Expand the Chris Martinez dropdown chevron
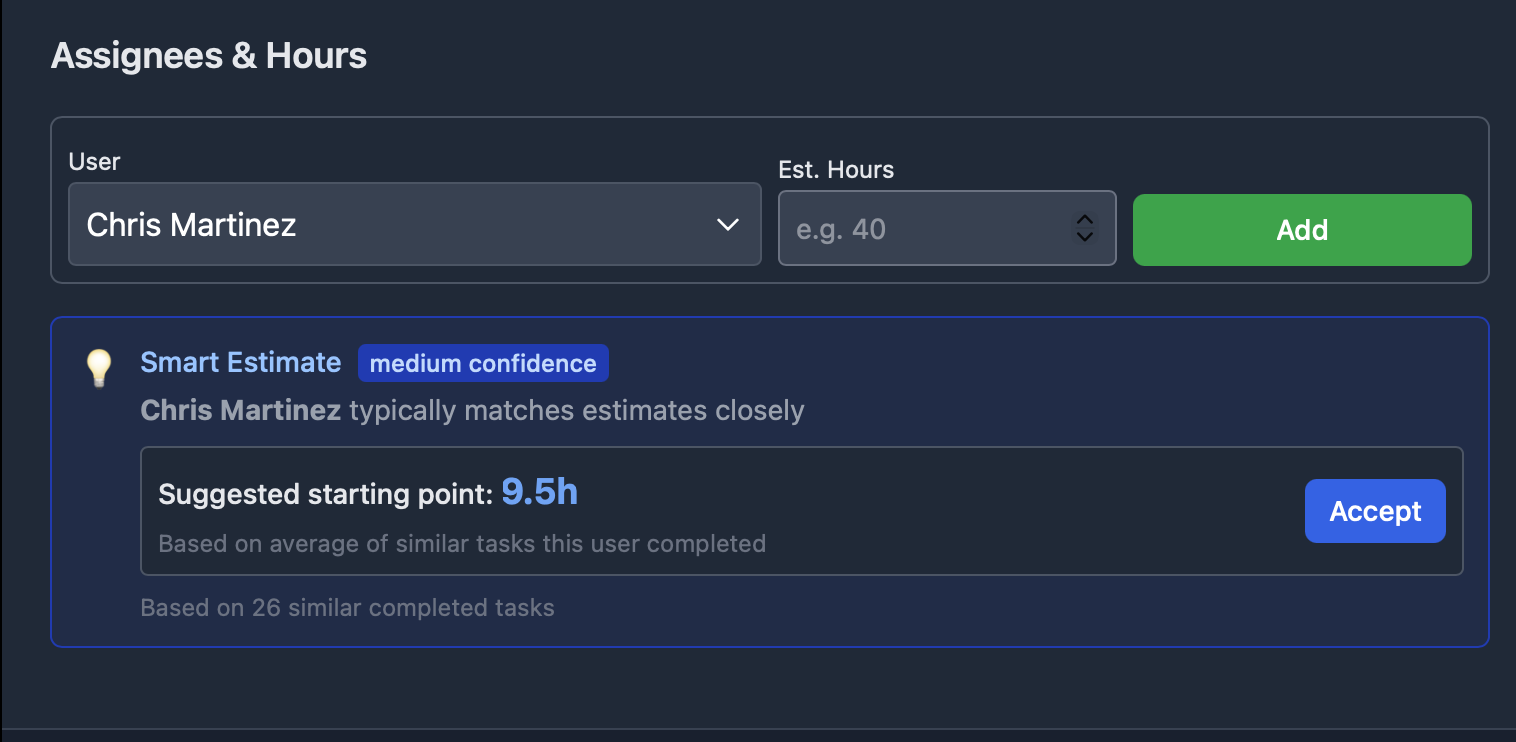 [727, 226]
